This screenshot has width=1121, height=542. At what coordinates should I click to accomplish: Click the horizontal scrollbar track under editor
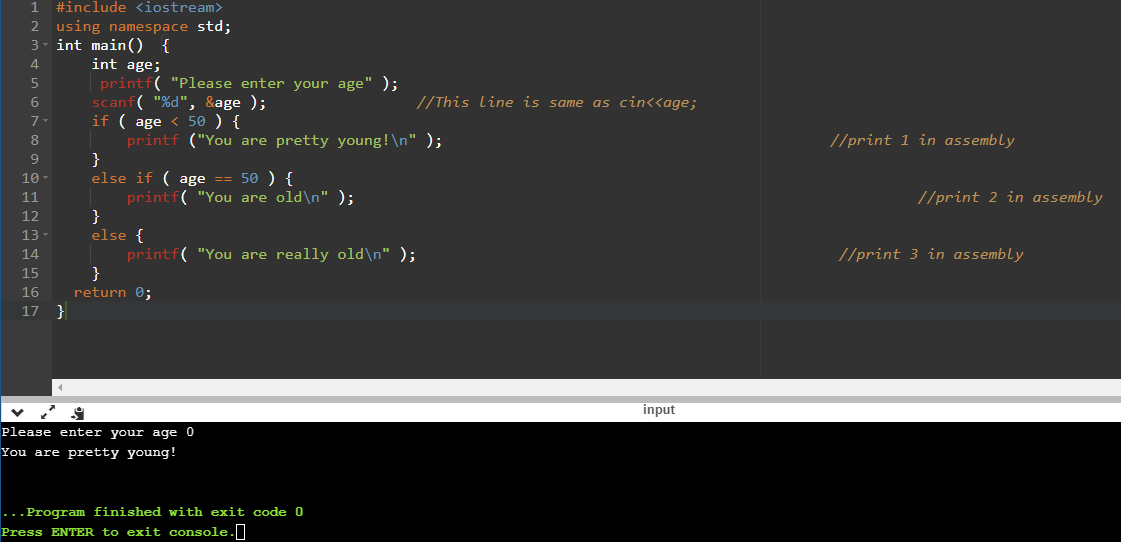coord(586,388)
